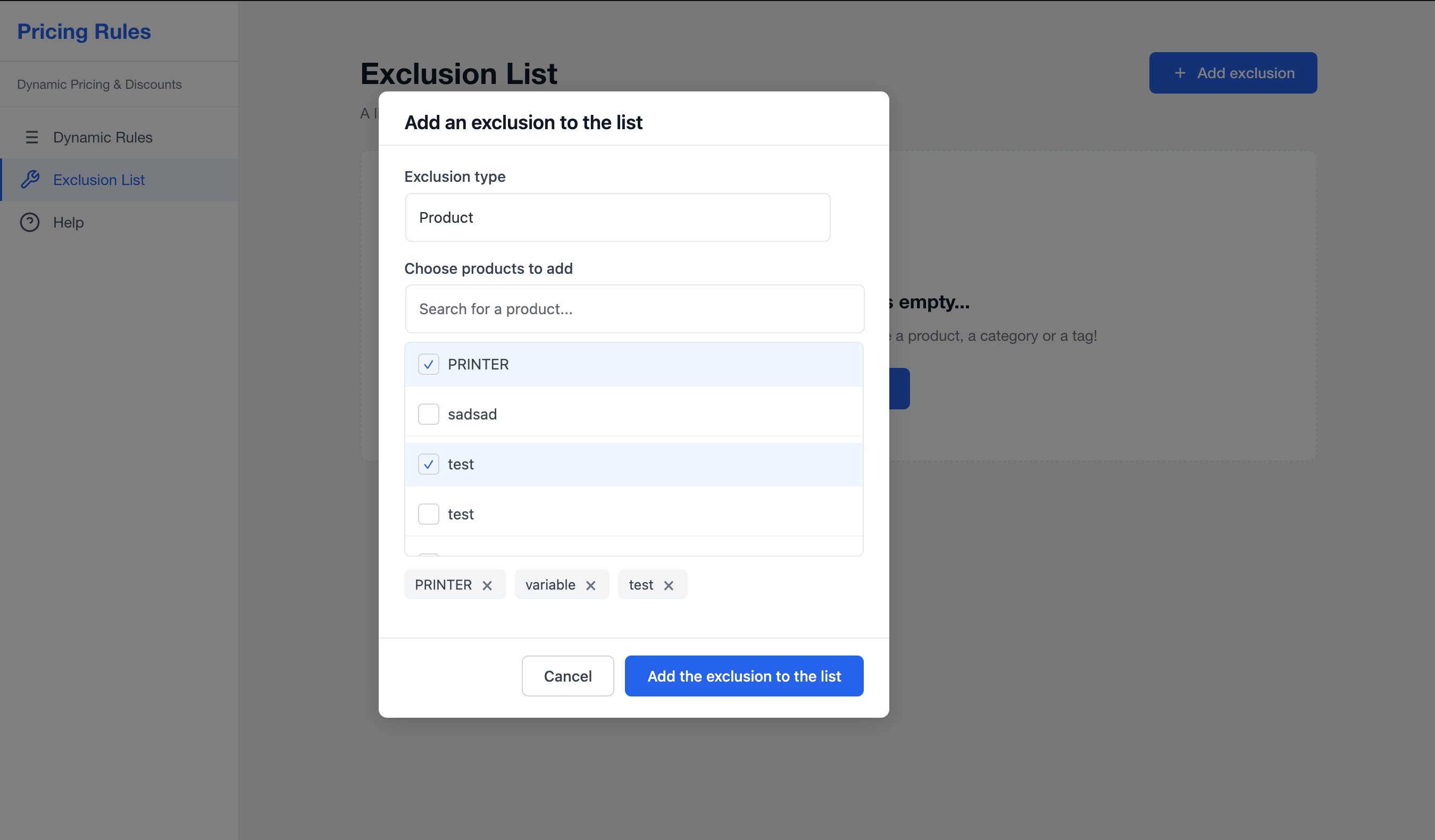Focus the Search for a product field
1435x840 pixels.
pos(635,309)
